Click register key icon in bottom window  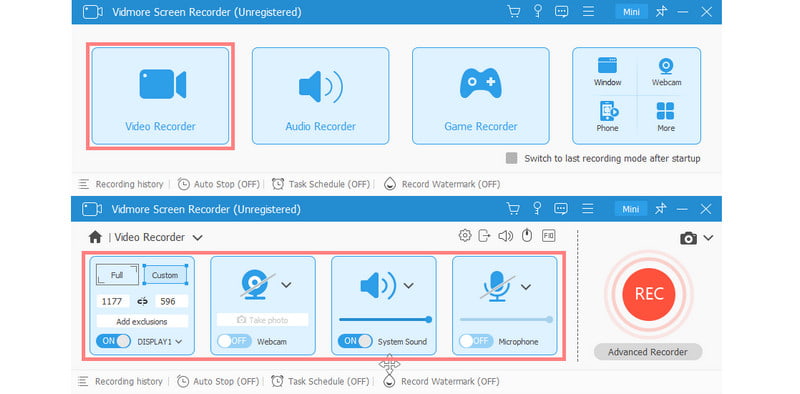tap(537, 208)
